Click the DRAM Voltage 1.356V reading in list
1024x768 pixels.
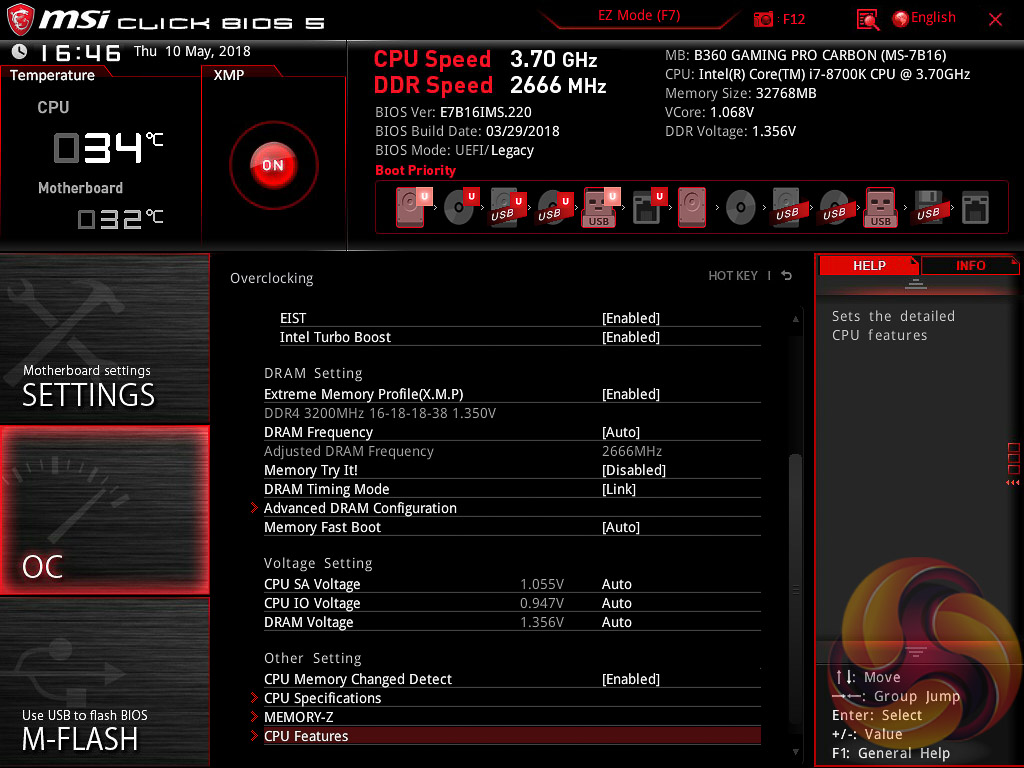(541, 622)
